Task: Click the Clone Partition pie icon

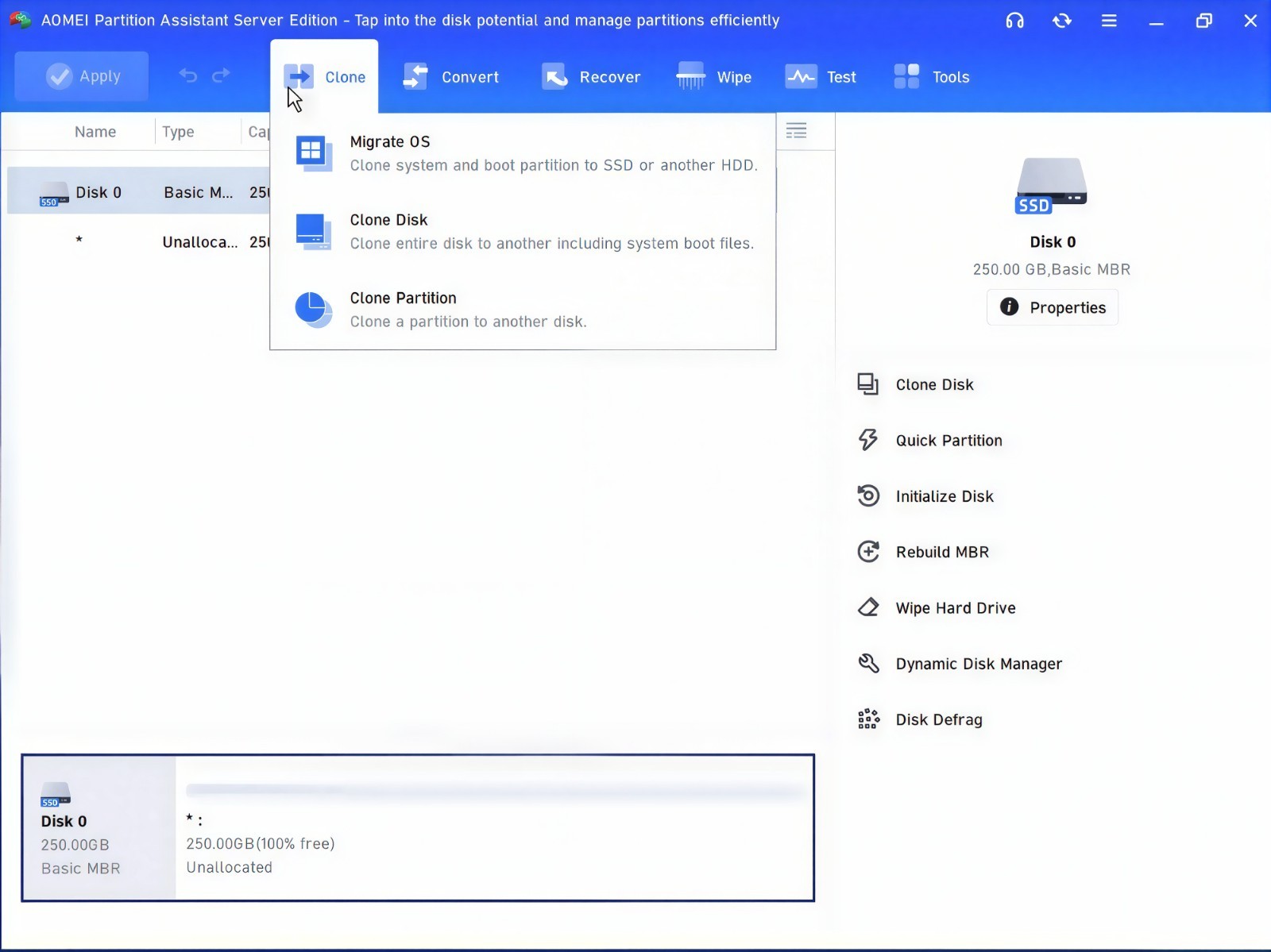Action: (314, 310)
